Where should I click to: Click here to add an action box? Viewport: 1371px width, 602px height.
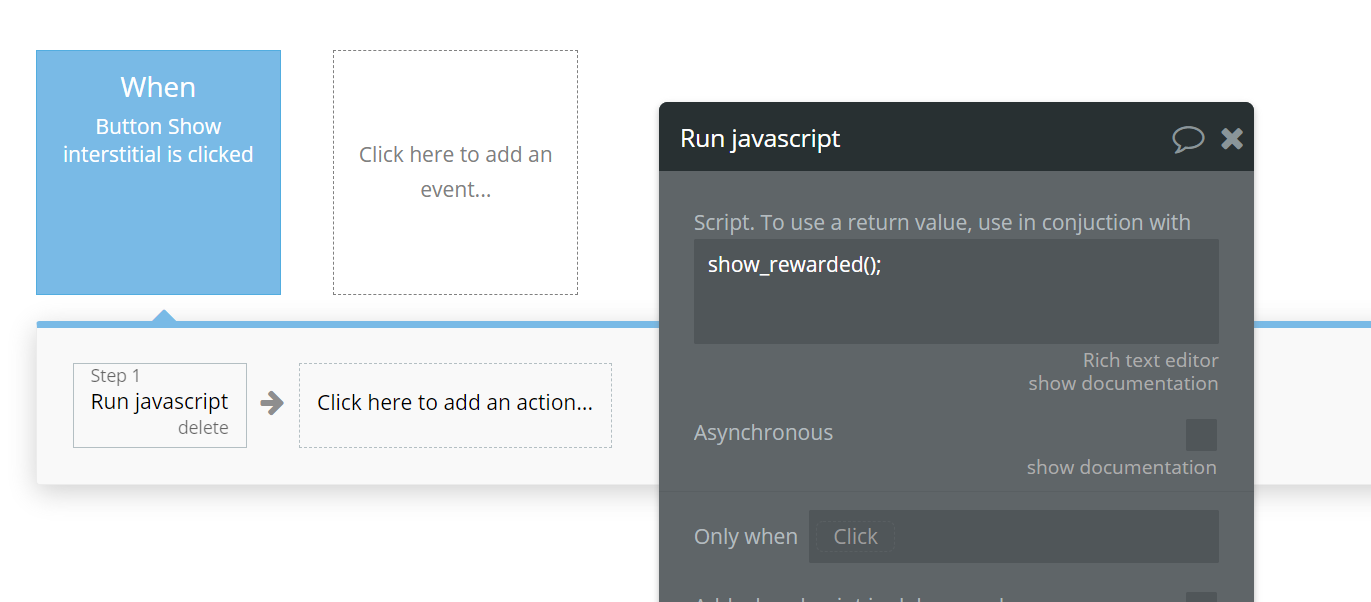click(455, 405)
